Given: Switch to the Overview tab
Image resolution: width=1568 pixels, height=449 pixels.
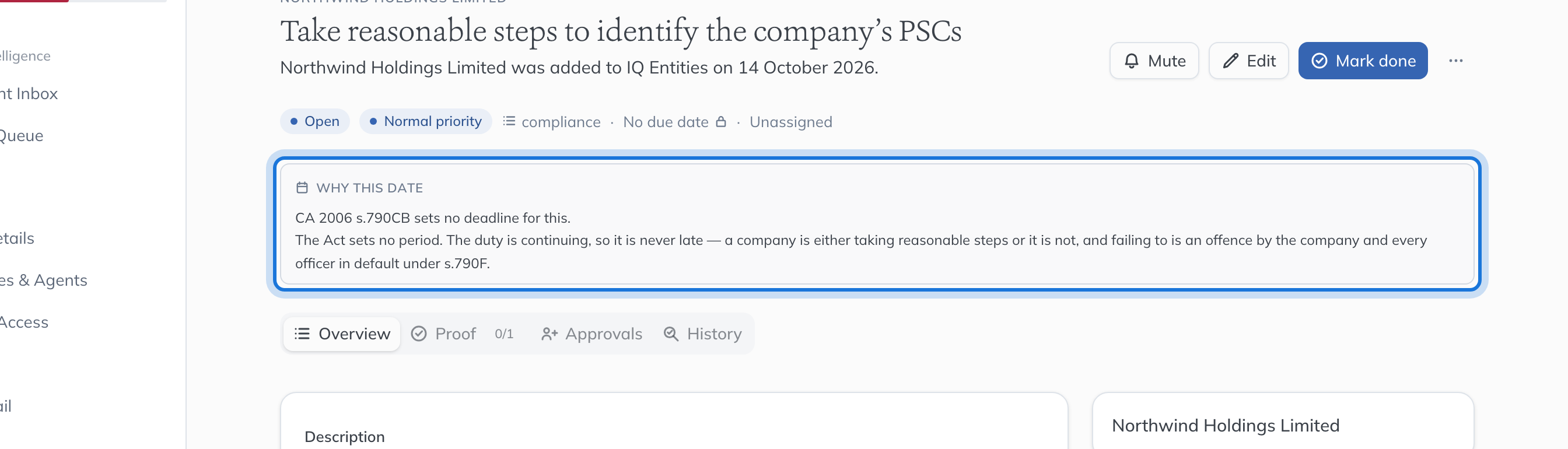Looking at the screenshot, I should click(342, 334).
